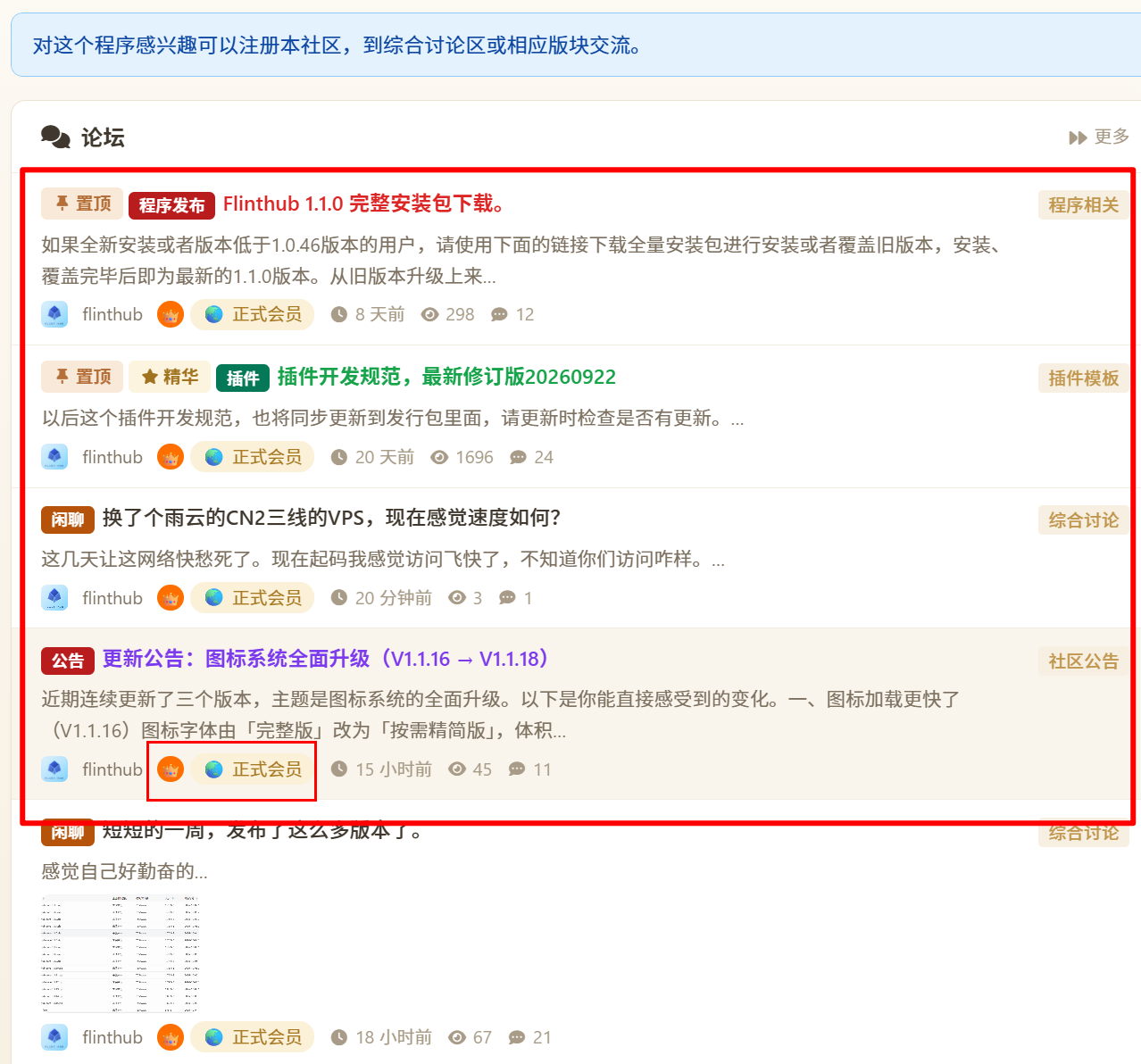Click the clock icon beside 15 小时前

[x=338, y=769]
